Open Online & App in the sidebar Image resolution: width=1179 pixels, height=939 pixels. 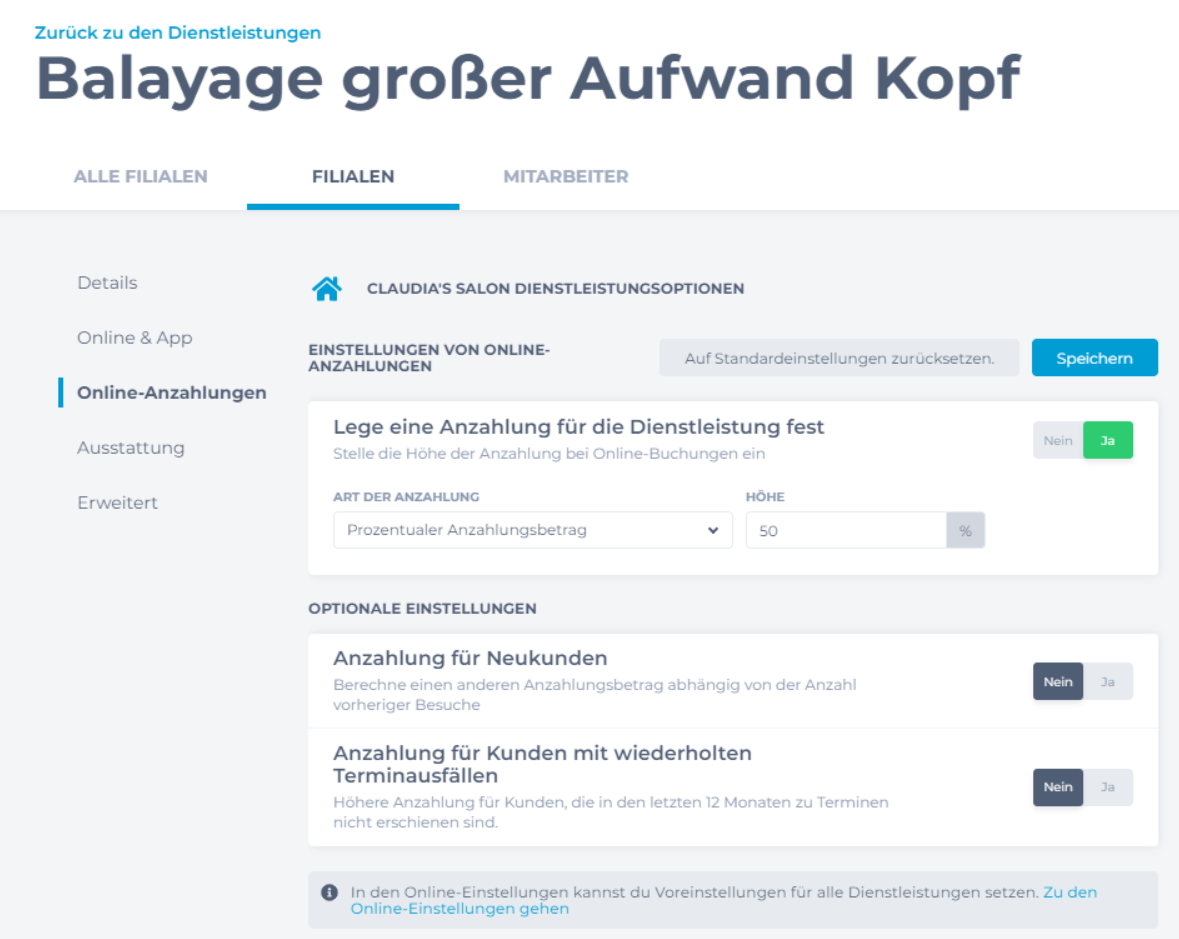point(134,338)
